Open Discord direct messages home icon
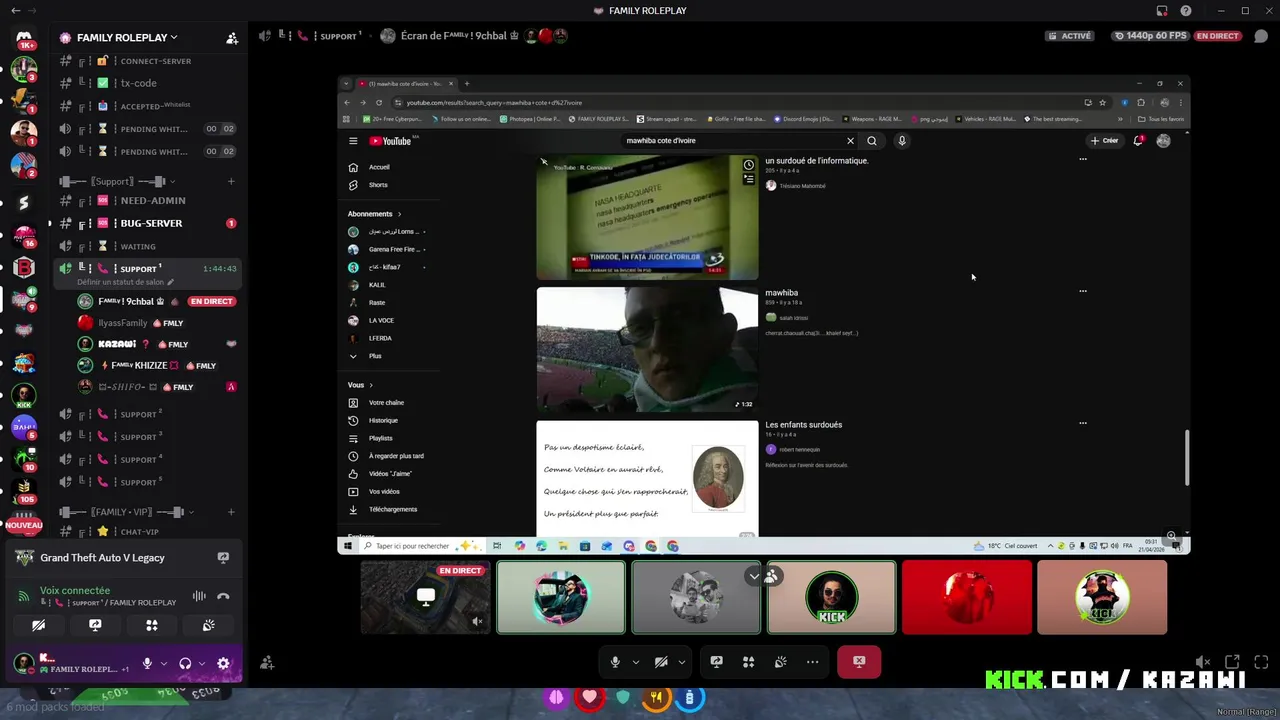1280x720 pixels. (x=24, y=38)
